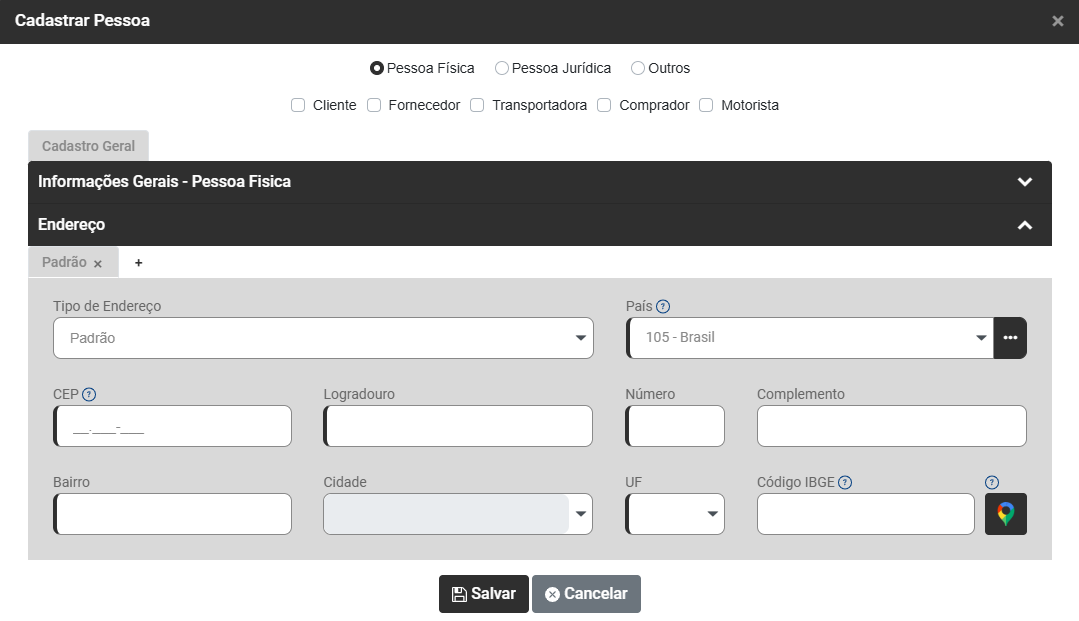
Task: Open the Google Maps location picker icon
Action: (1005, 514)
